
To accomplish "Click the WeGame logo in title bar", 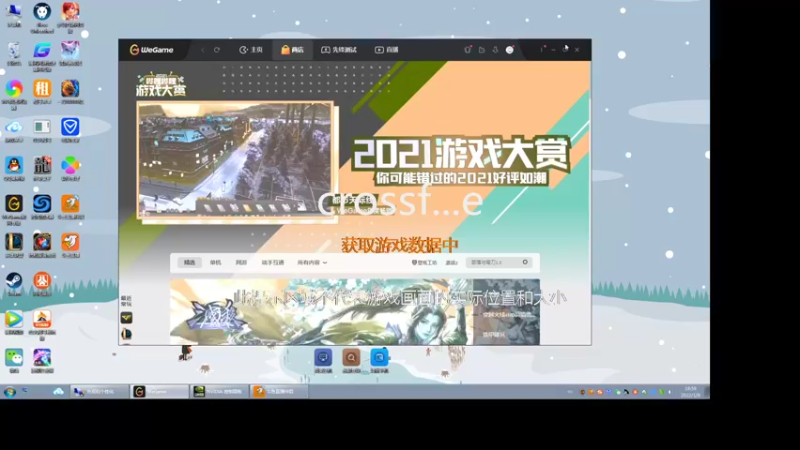I will [x=152, y=49].
